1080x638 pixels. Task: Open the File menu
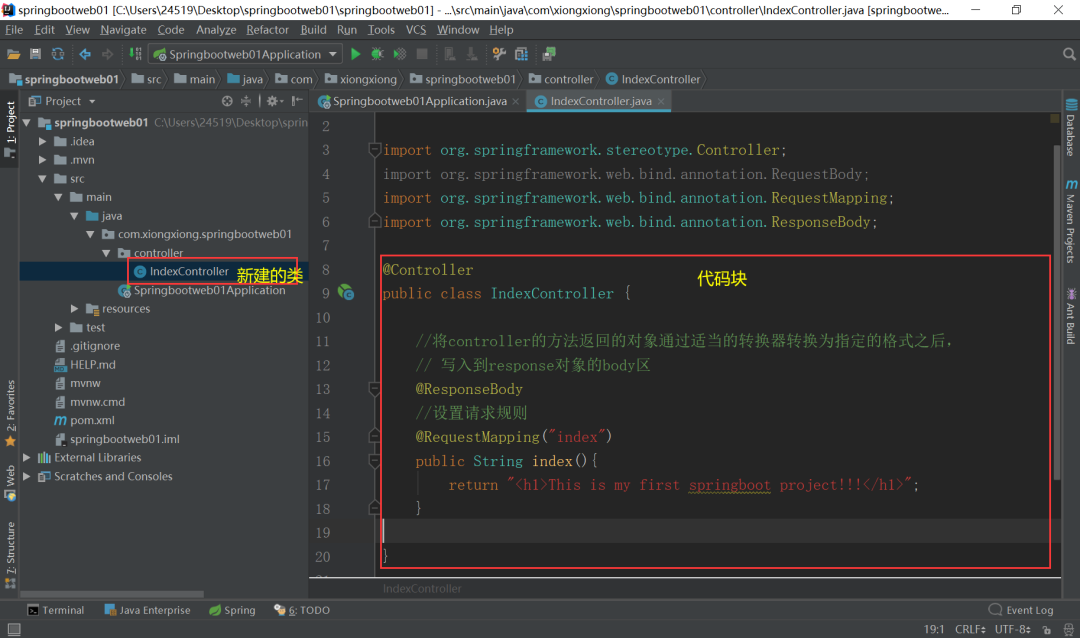click(14, 30)
